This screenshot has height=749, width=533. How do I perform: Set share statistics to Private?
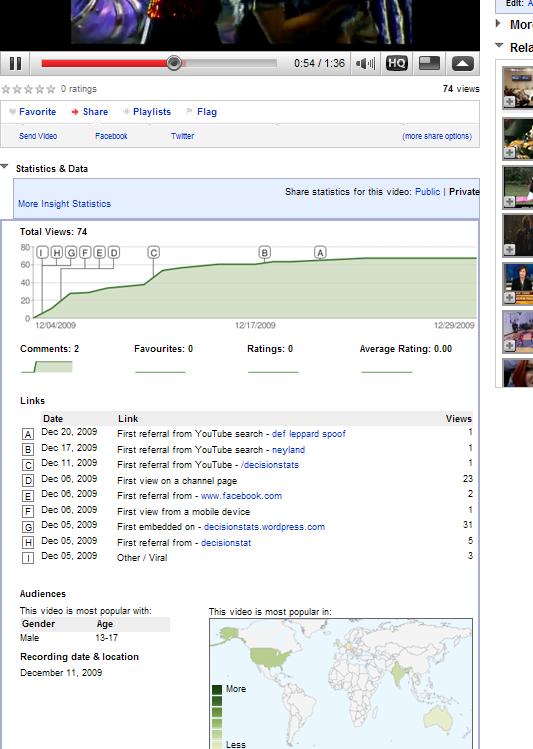(464, 192)
